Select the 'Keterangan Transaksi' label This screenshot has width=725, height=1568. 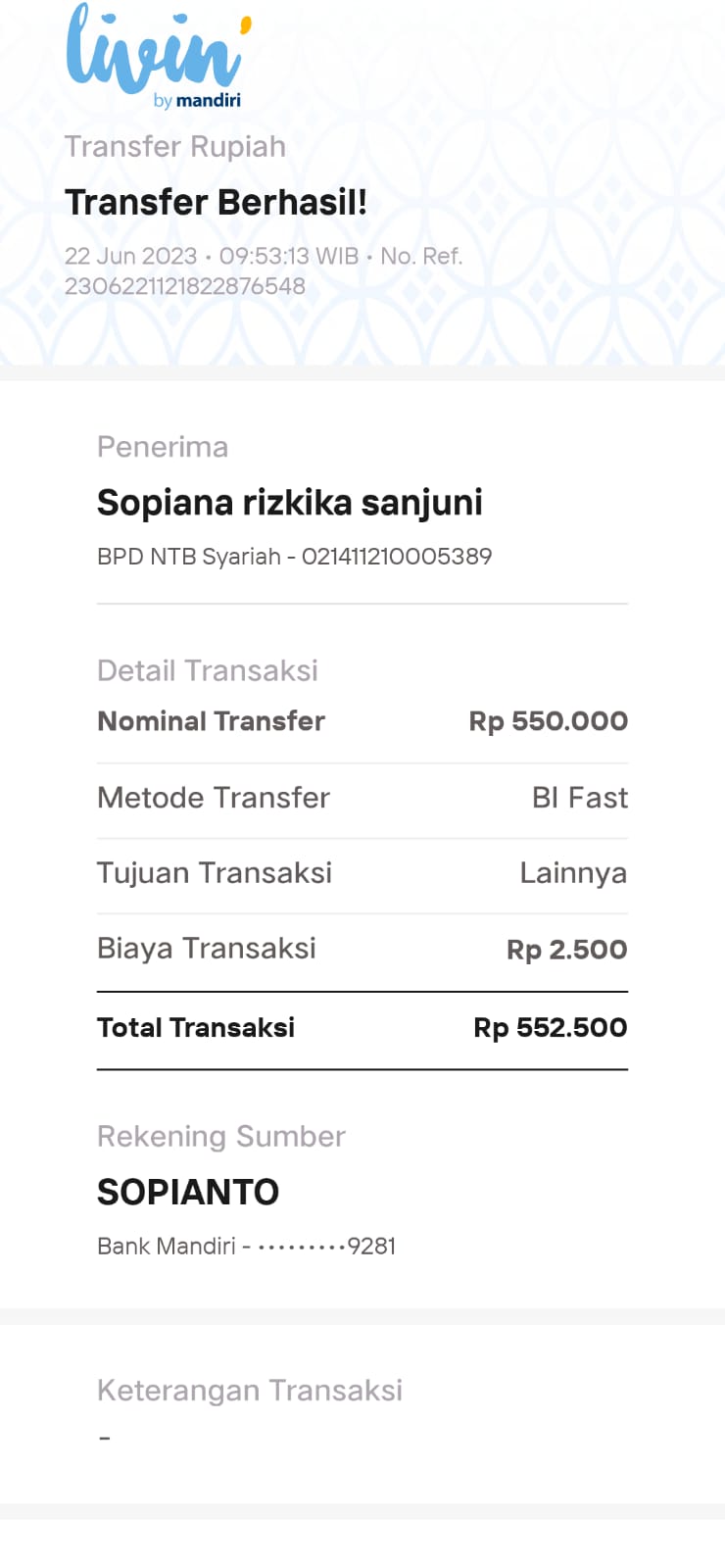[x=250, y=1391]
